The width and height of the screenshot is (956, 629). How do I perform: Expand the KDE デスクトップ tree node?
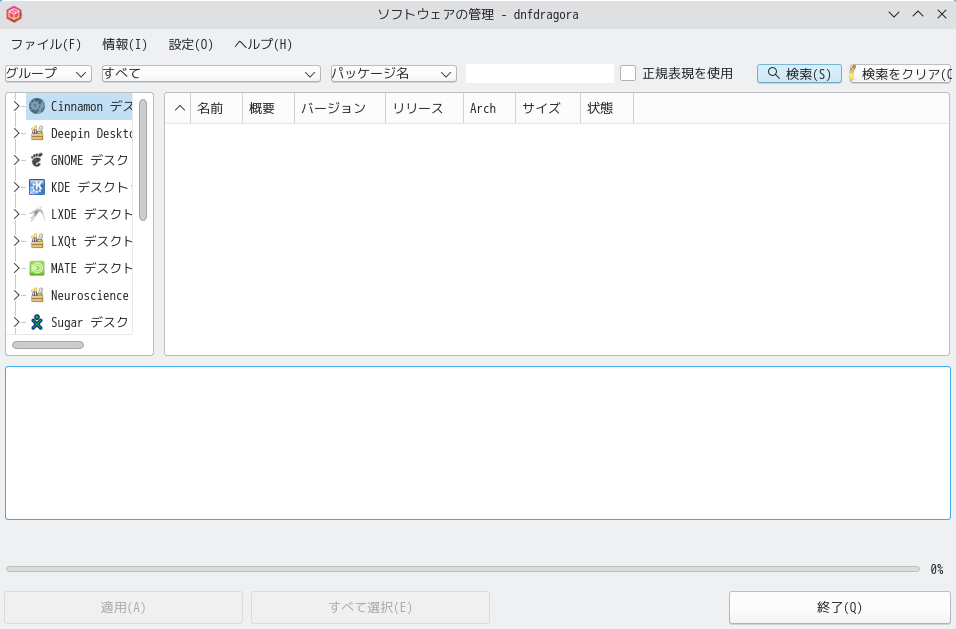pos(16,187)
